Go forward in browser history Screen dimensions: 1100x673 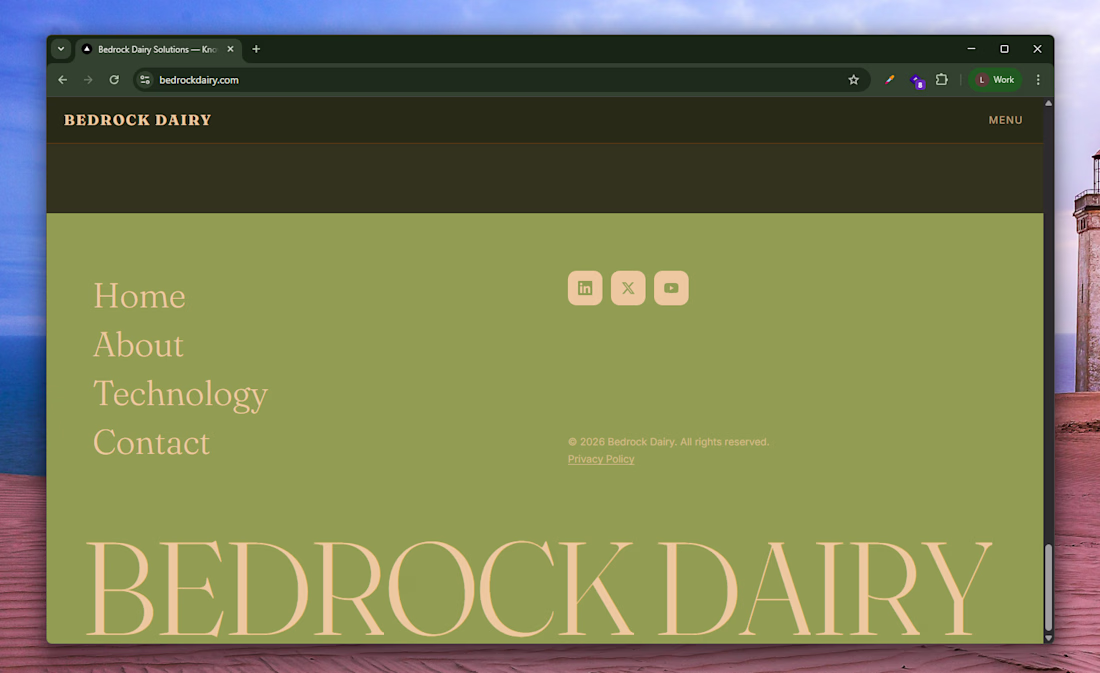(x=88, y=80)
